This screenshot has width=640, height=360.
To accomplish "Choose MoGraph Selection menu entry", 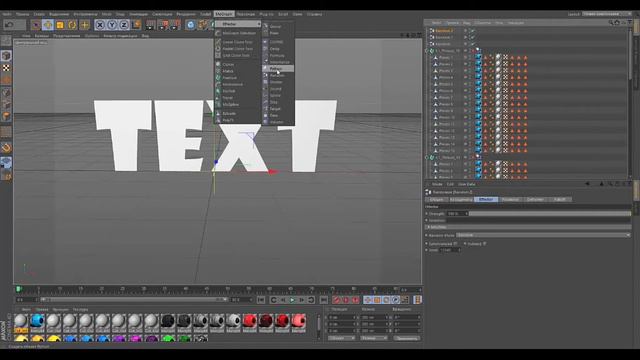I will pyautogui.click(x=239, y=33).
